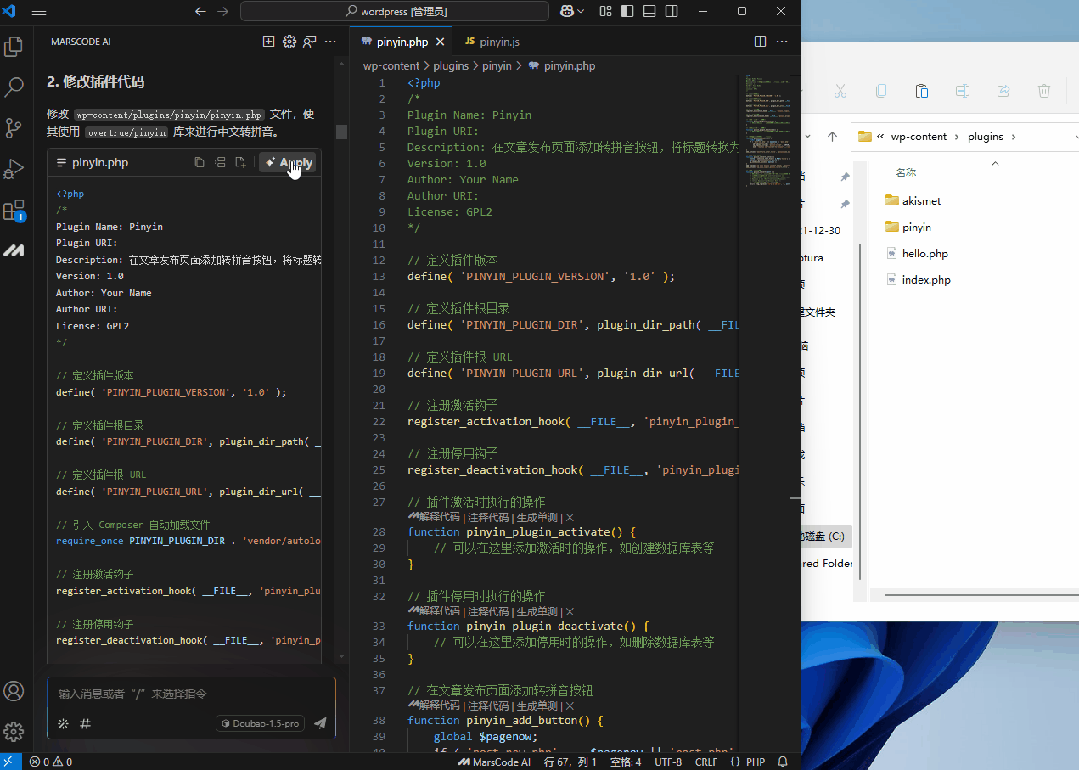
Task: Switch to the pinyin.php editor tab
Action: point(402,42)
